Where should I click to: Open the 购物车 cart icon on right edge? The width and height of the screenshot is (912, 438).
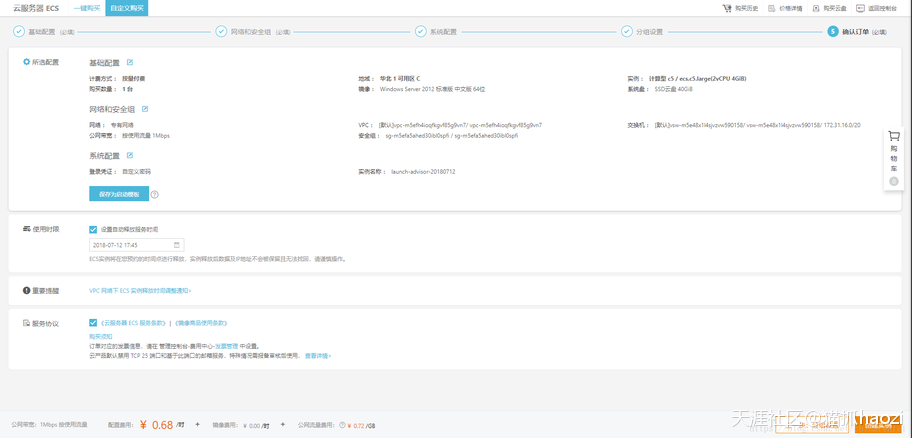click(x=894, y=136)
